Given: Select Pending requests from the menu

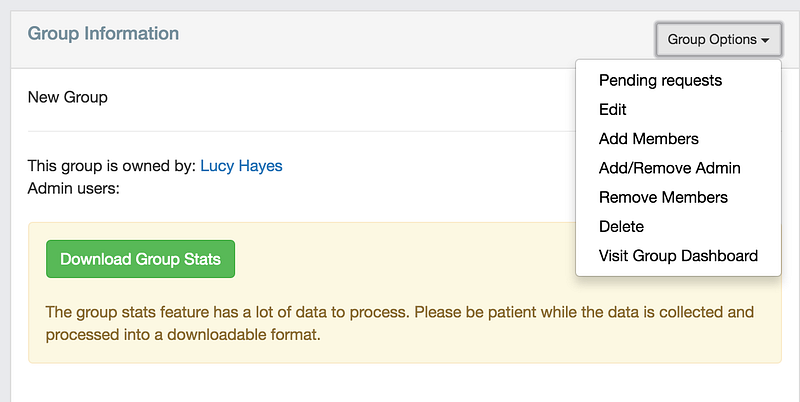Looking at the screenshot, I should click(660, 80).
